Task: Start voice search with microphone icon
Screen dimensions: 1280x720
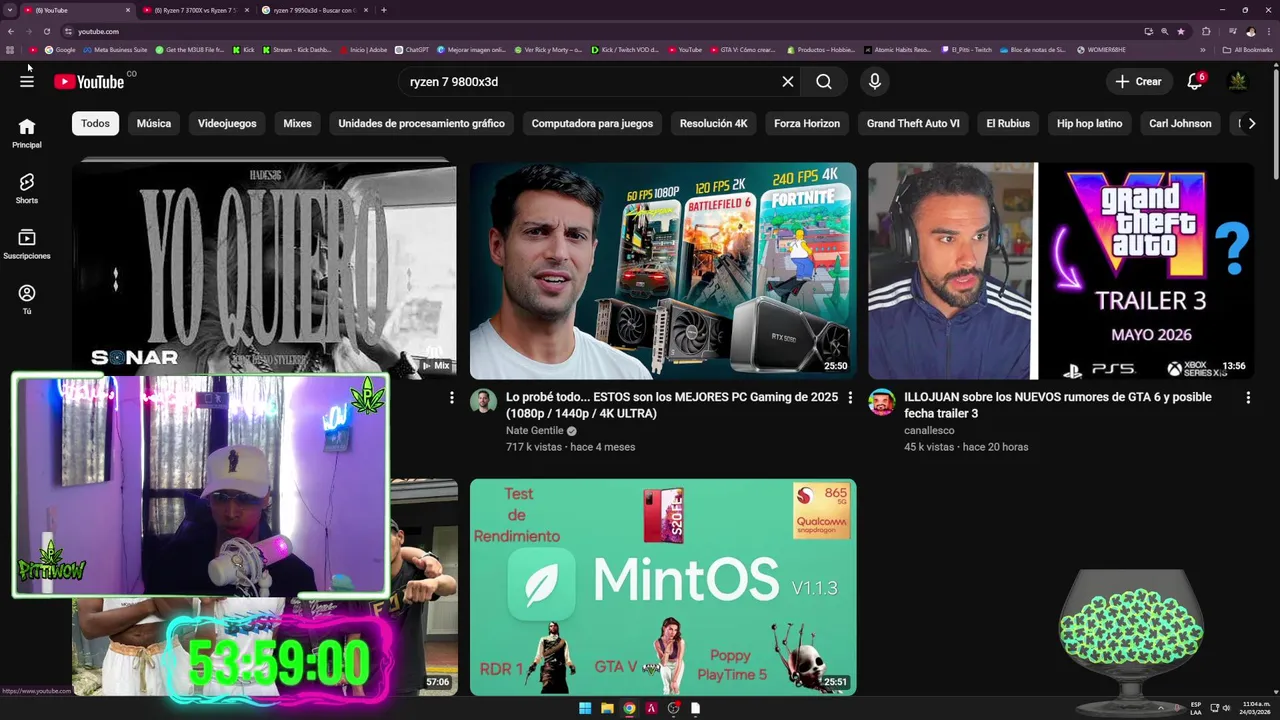Action: point(875,82)
